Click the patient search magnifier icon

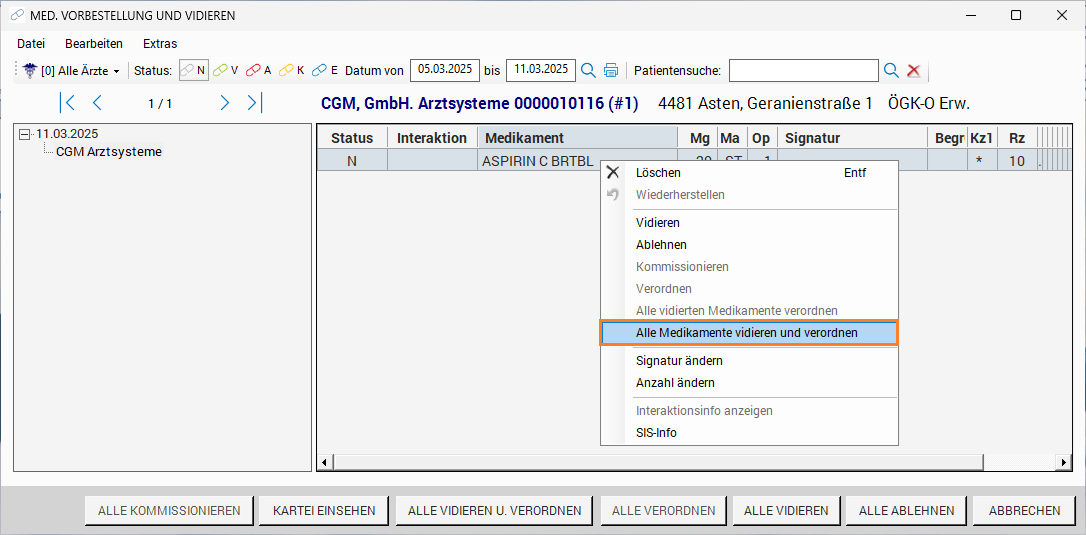(891, 70)
